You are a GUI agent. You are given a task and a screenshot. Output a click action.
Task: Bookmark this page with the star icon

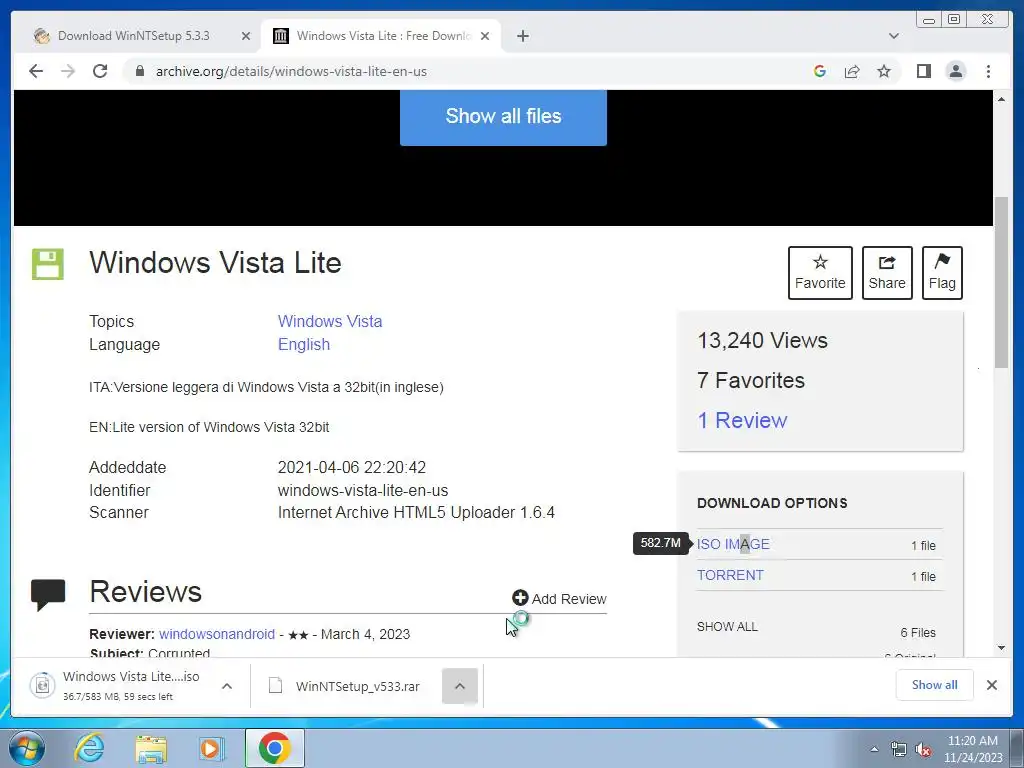coord(884,71)
